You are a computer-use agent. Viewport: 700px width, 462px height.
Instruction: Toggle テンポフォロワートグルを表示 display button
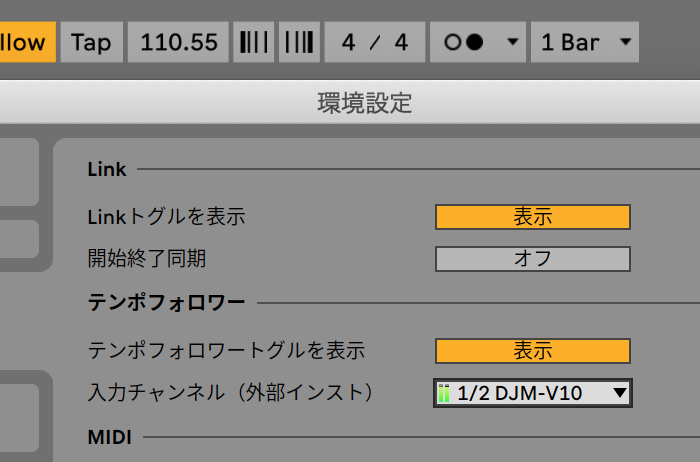click(x=533, y=351)
